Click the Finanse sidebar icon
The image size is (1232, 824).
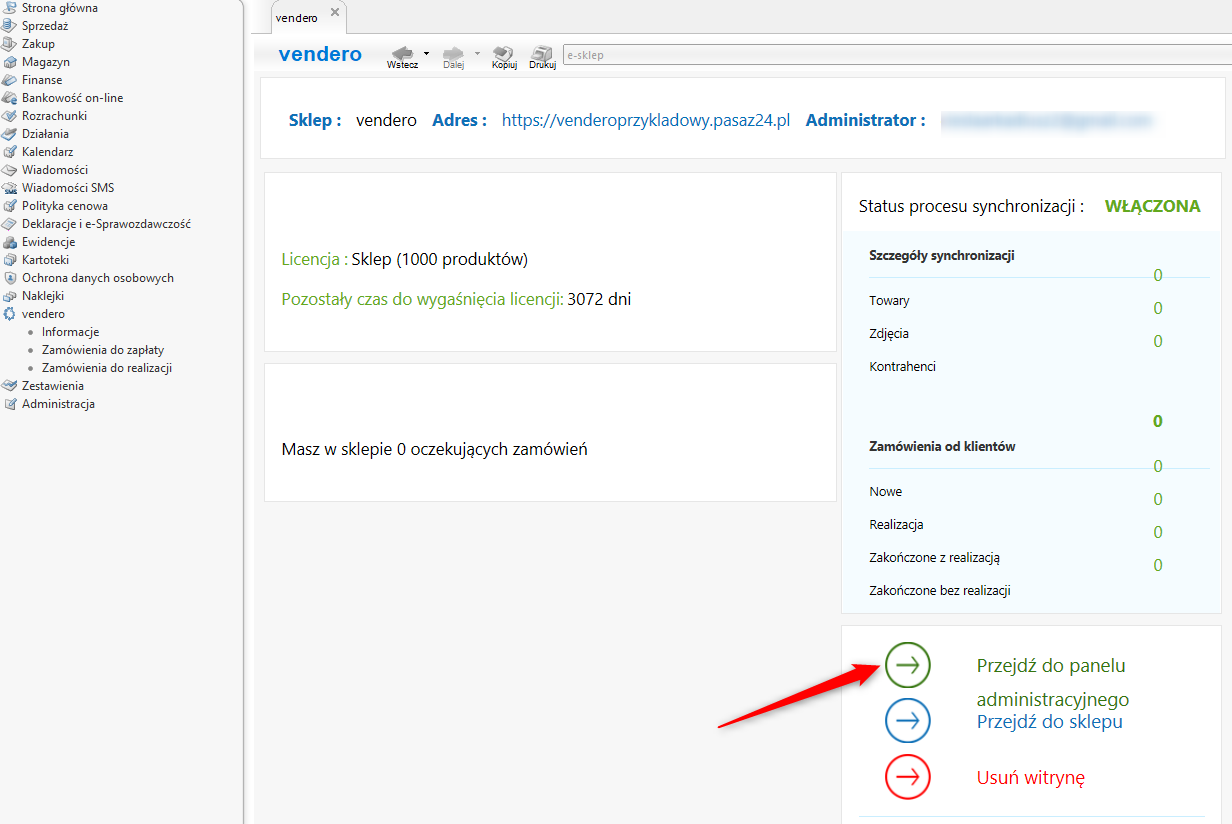pyautogui.click(x=10, y=80)
